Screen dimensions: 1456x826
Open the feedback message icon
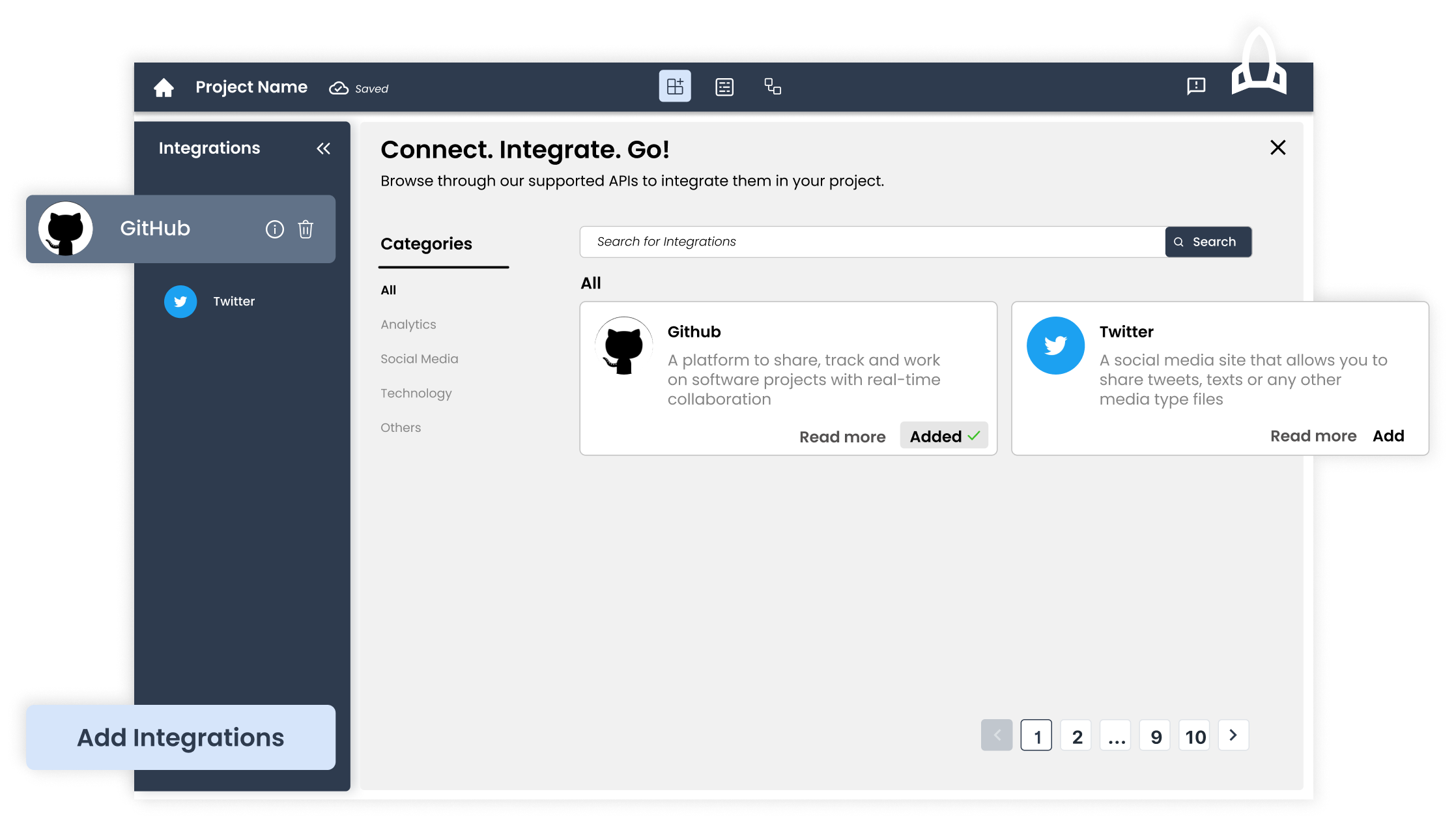1196,86
